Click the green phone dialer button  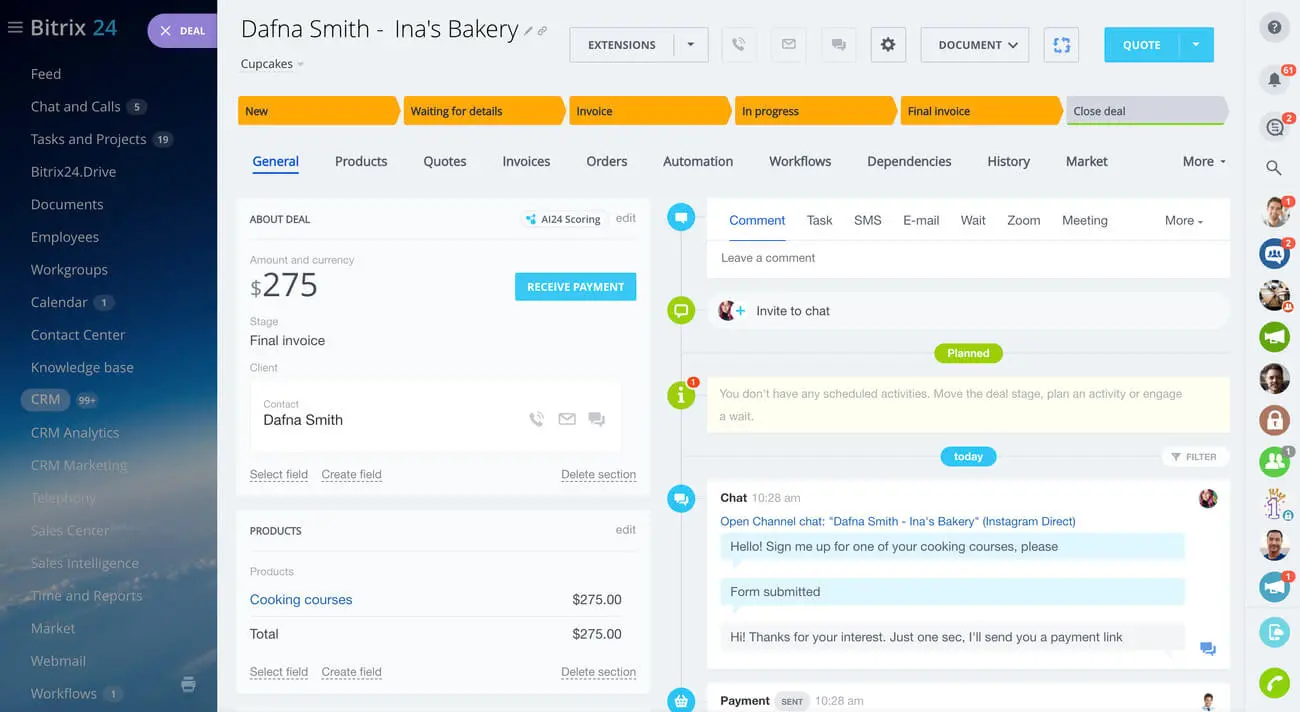[1274, 682]
